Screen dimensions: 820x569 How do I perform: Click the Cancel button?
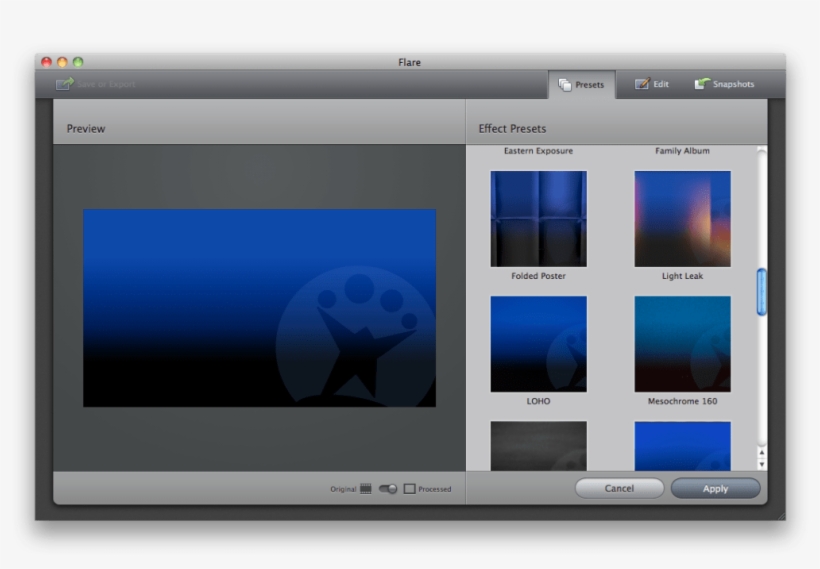[619, 488]
